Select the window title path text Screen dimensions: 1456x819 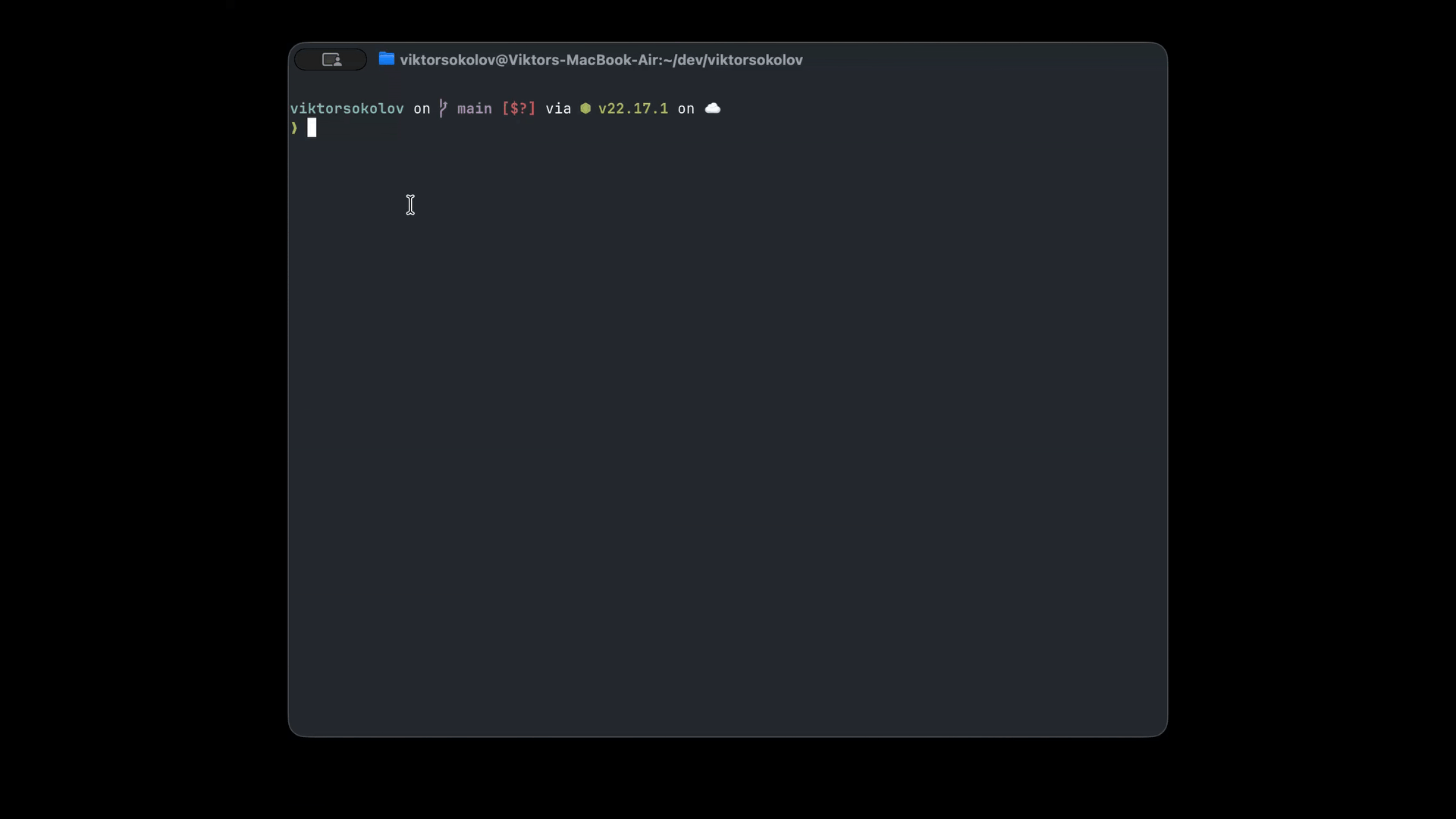coord(601,59)
